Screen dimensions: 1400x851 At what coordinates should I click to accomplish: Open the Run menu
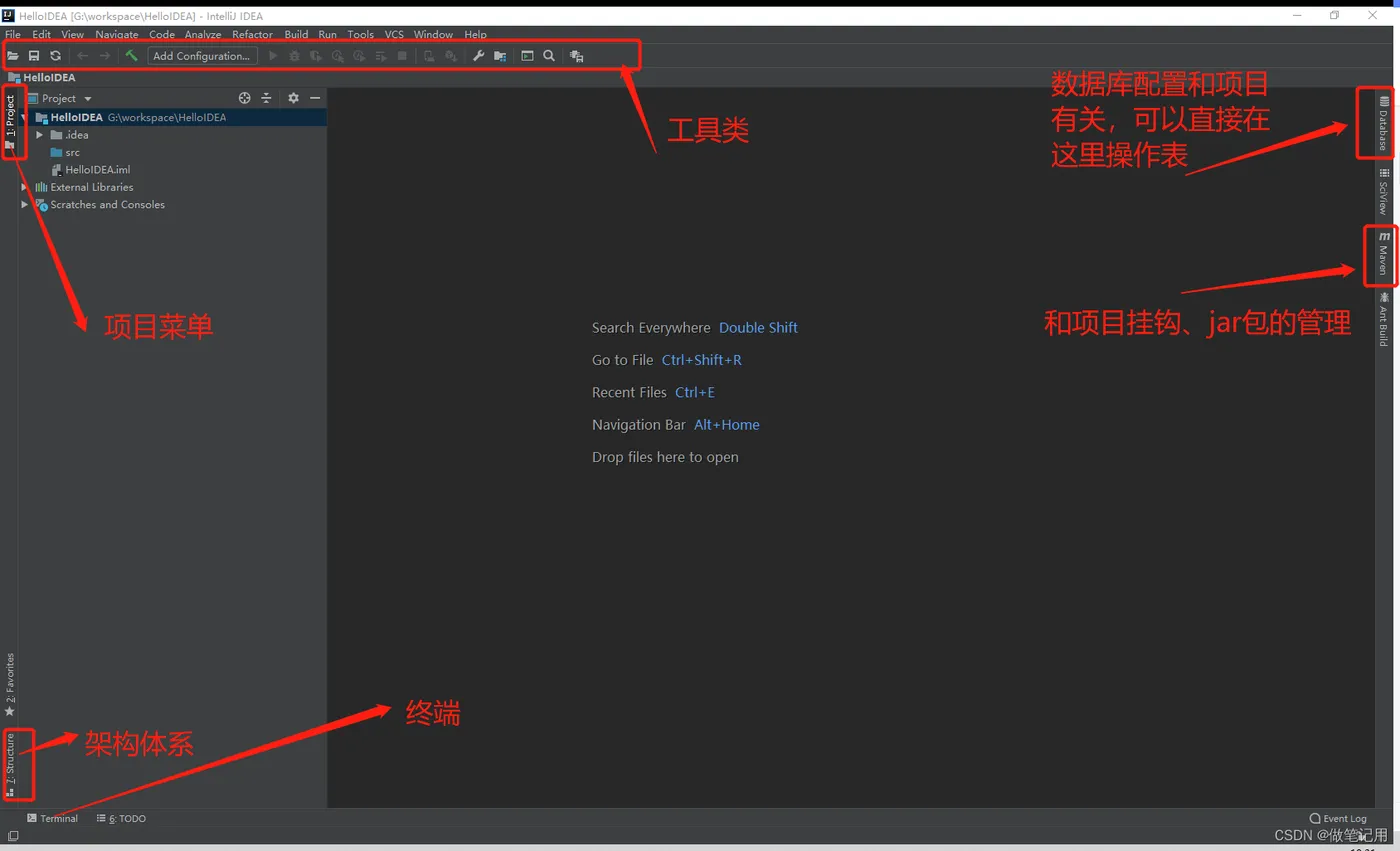327,34
